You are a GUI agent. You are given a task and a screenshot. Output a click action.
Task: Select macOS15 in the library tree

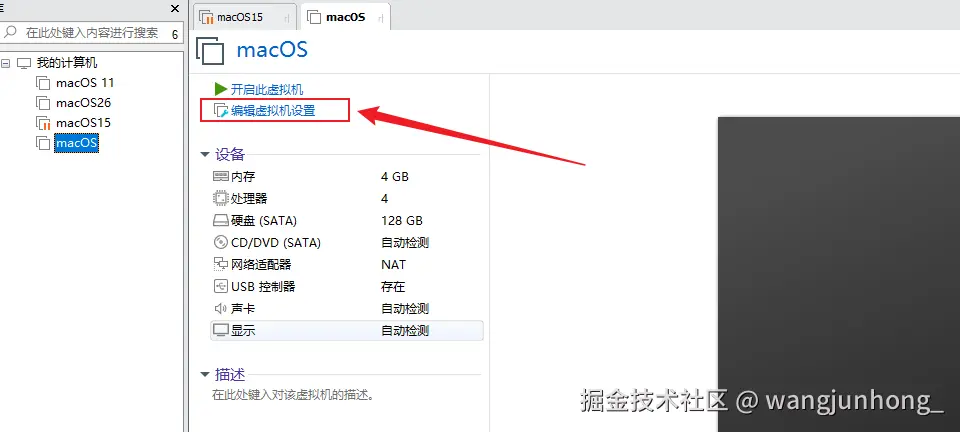point(83,123)
